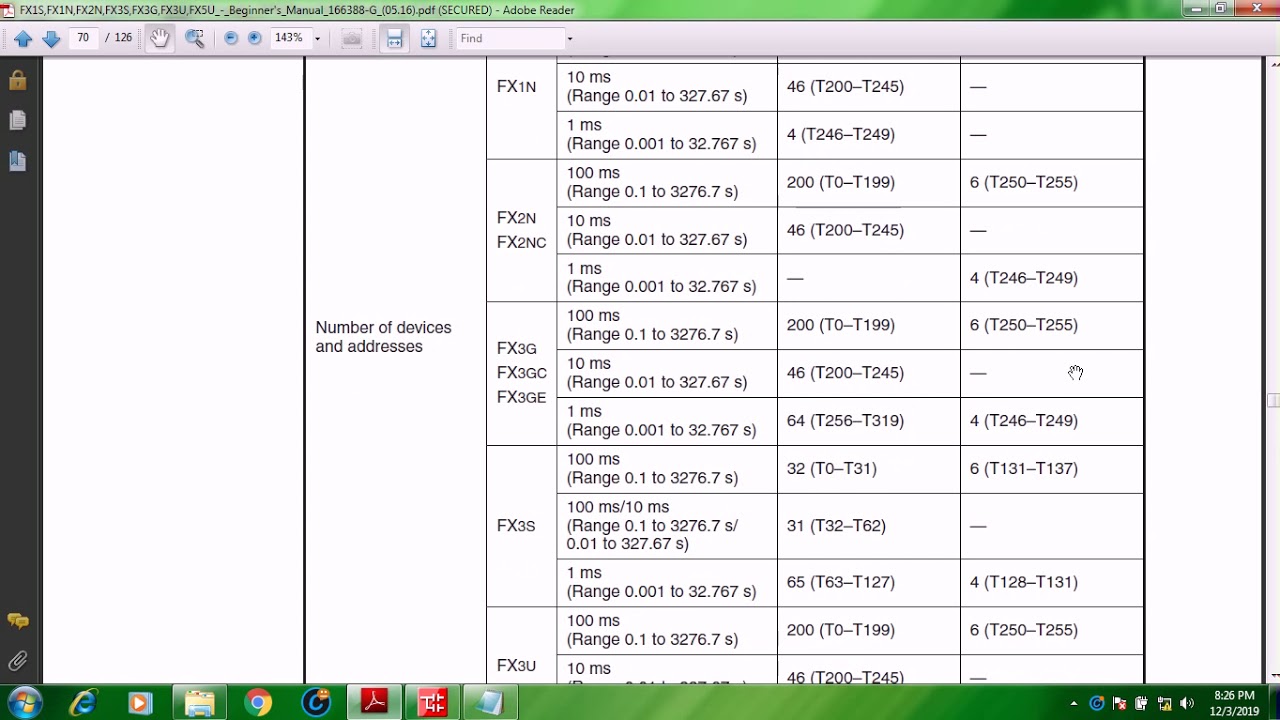1280x720 pixels.
Task: Open the zoom level dropdown arrow
Action: click(318, 39)
